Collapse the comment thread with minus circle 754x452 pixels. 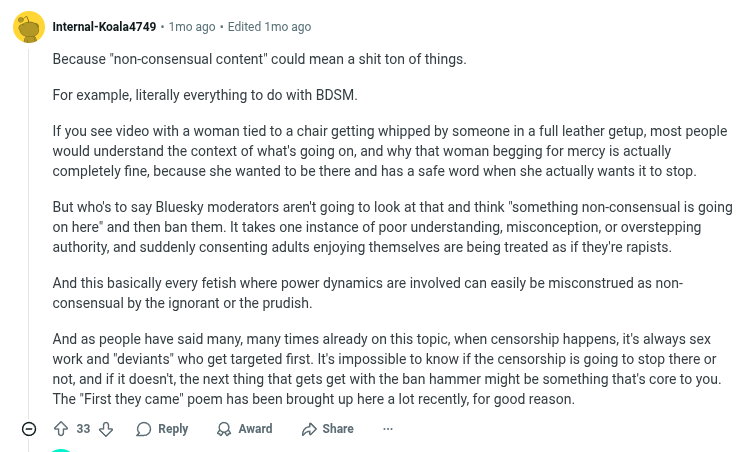pyautogui.click(x=29, y=429)
